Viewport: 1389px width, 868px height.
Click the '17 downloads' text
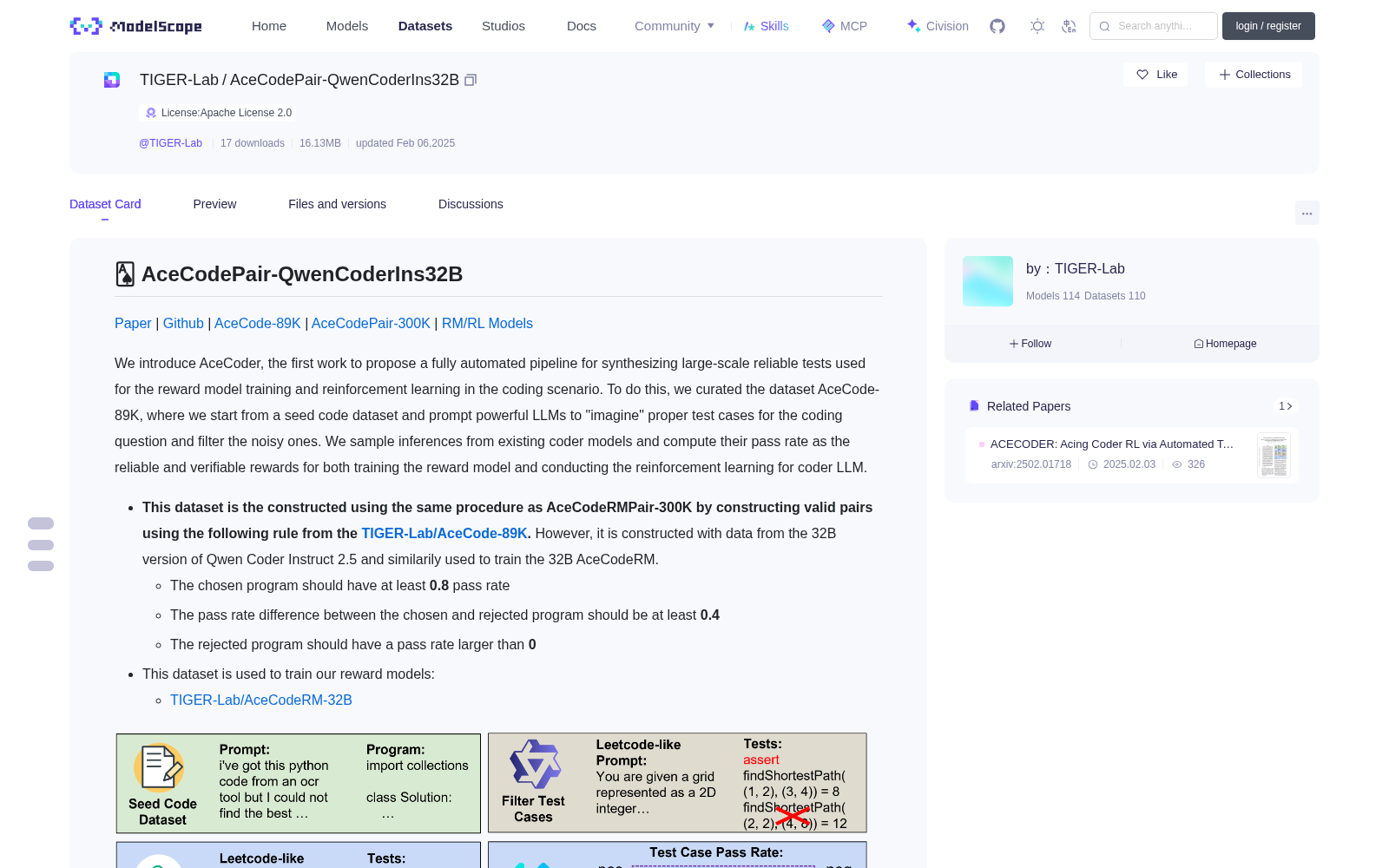pyautogui.click(x=253, y=143)
